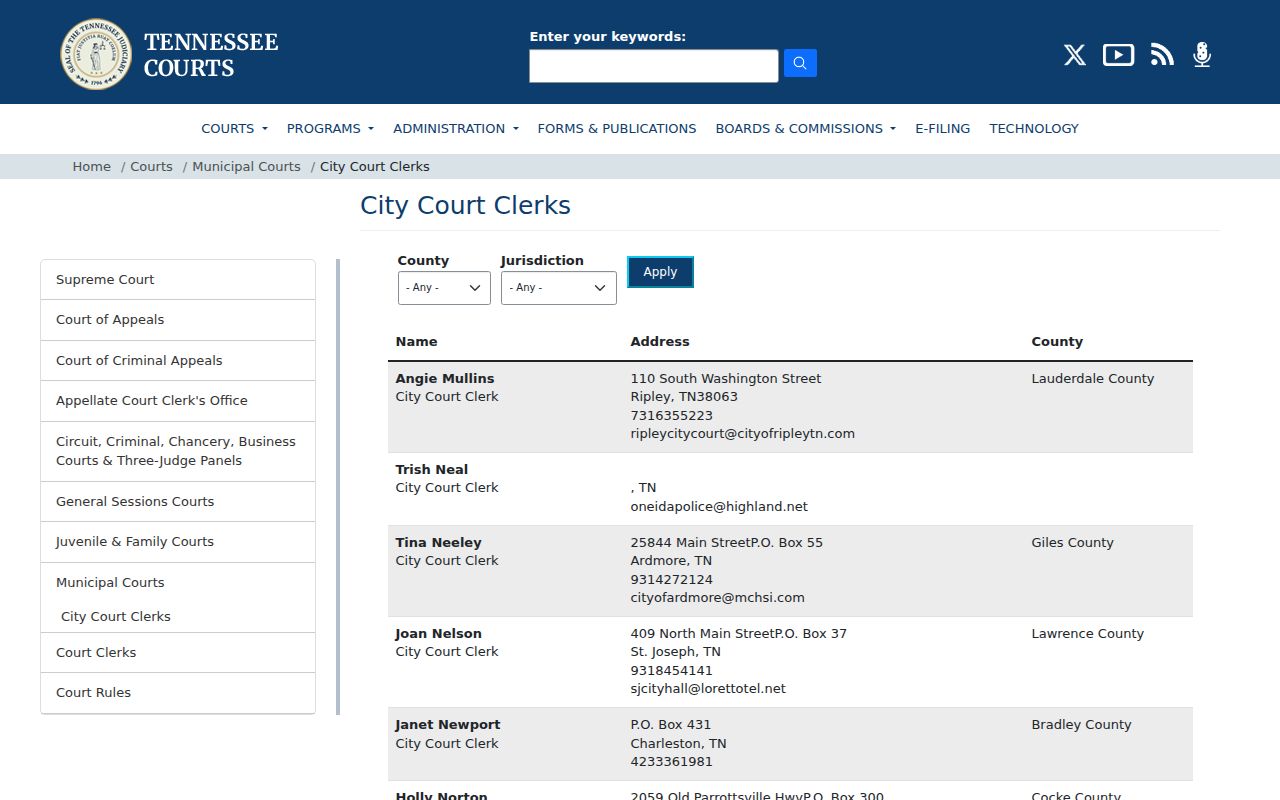Open the County filter dropdown
Viewport: 1280px width, 800px height.
click(x=444, y=288)
